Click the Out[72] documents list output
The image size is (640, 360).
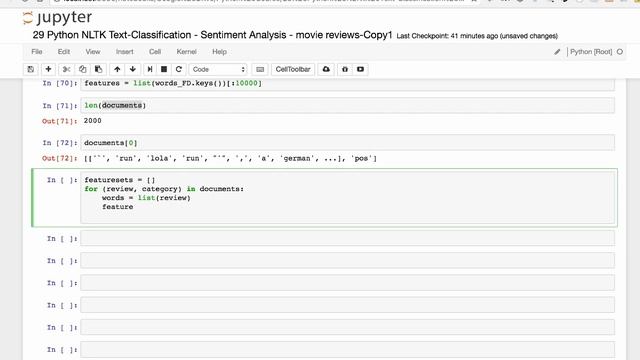(230, 158)
